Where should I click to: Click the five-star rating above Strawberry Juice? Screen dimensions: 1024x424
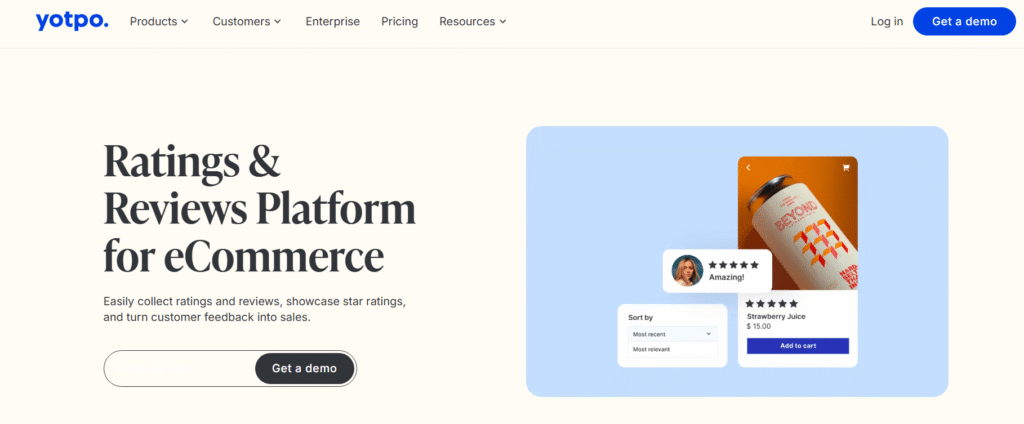(772, 303)
